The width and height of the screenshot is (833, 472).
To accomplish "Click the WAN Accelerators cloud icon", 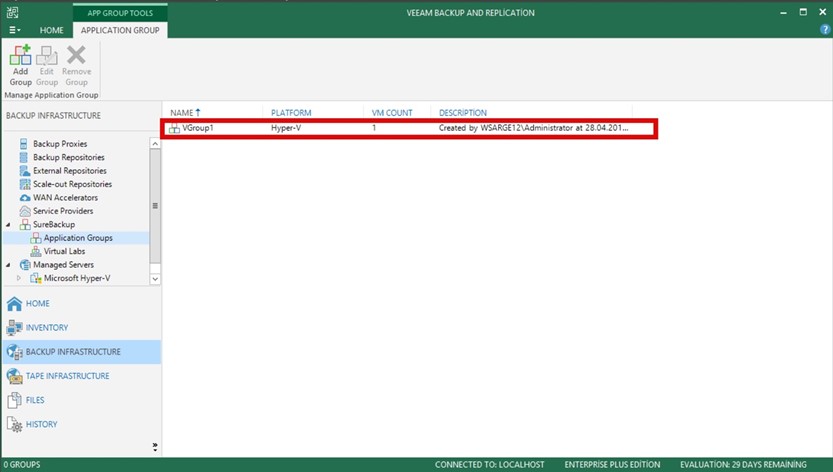I will click(24, 198).
